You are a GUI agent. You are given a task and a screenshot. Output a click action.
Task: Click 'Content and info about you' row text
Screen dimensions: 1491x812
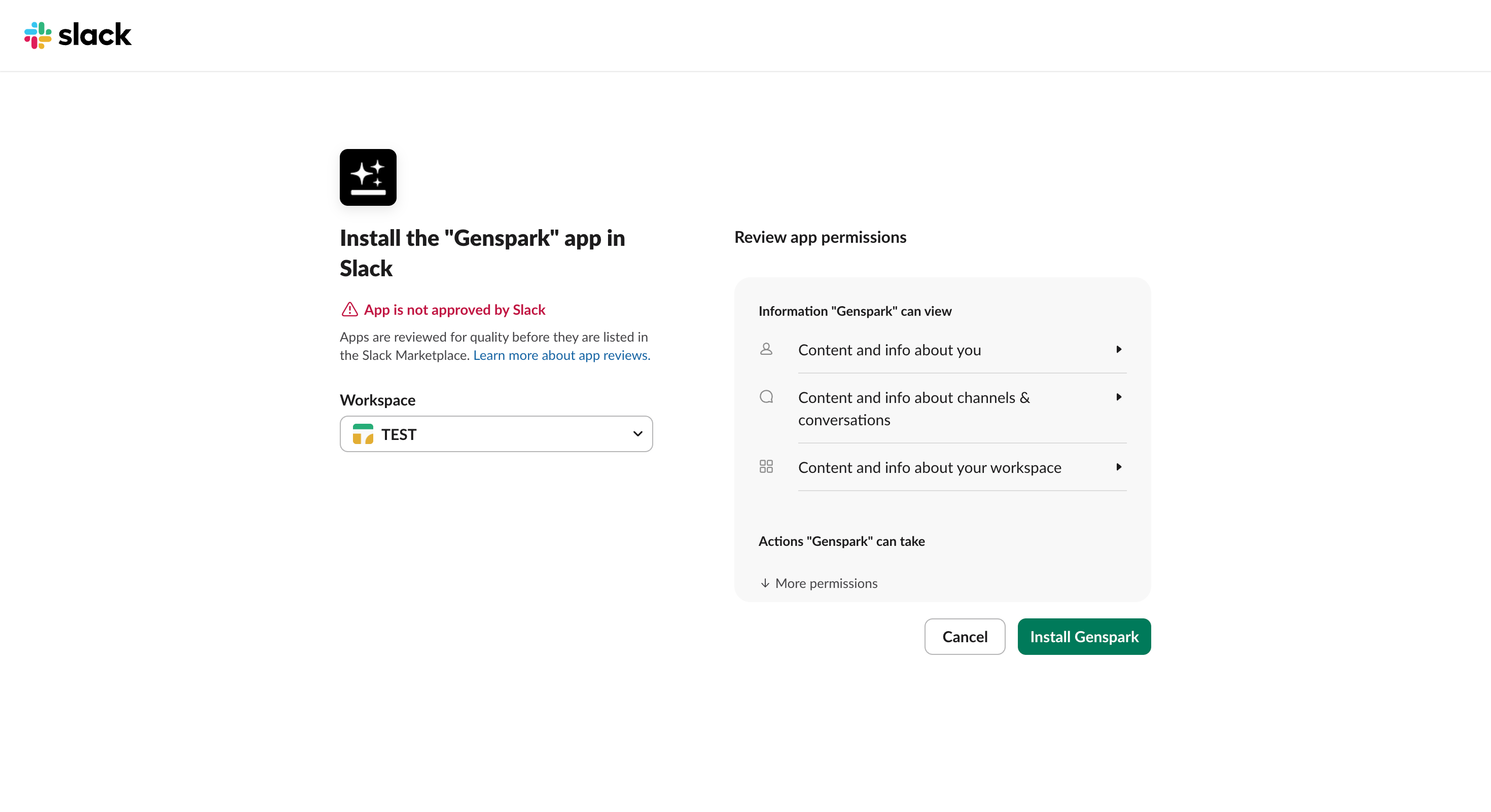coord(889,350)
